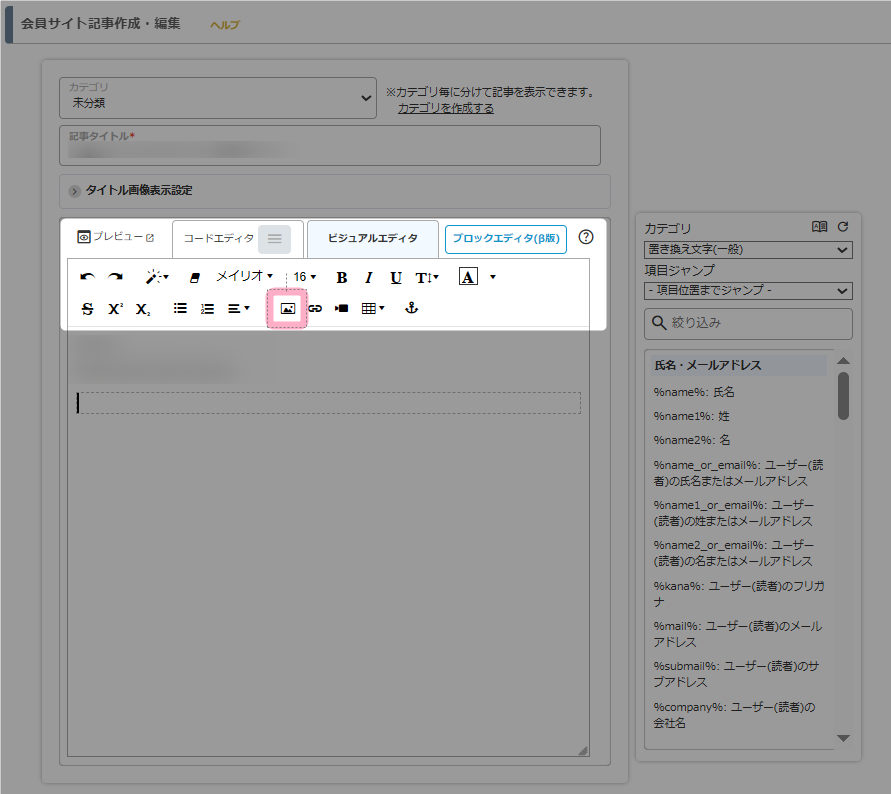Click the ブロックエディタ(β版) button
The width and height of the screenshot is (891, 794).
point(505,238)
